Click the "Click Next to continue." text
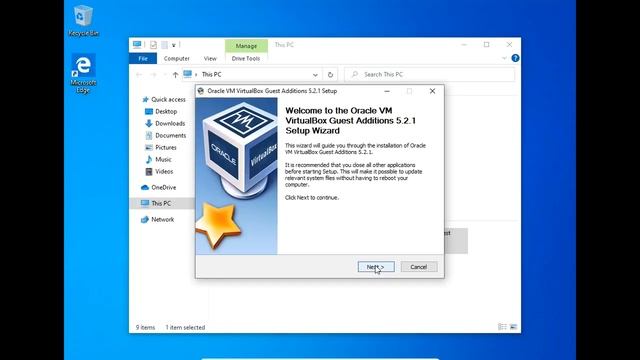This screenshot has height=360, width=640. [x=312, y=198]
